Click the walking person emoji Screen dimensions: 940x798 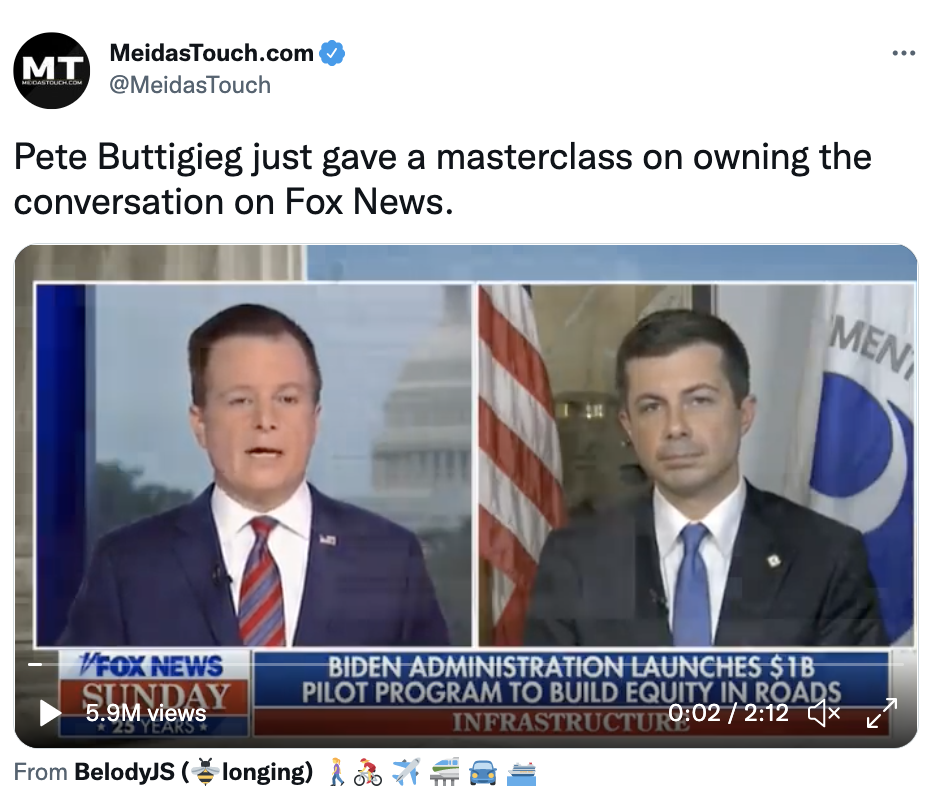pos(338,772)
